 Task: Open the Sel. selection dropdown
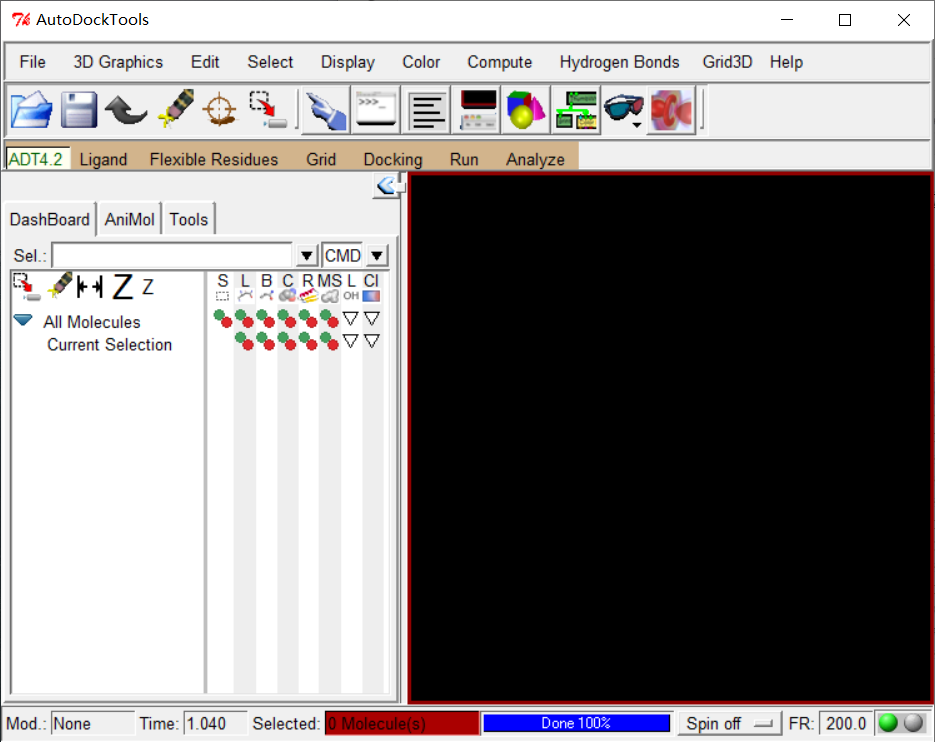305,255
